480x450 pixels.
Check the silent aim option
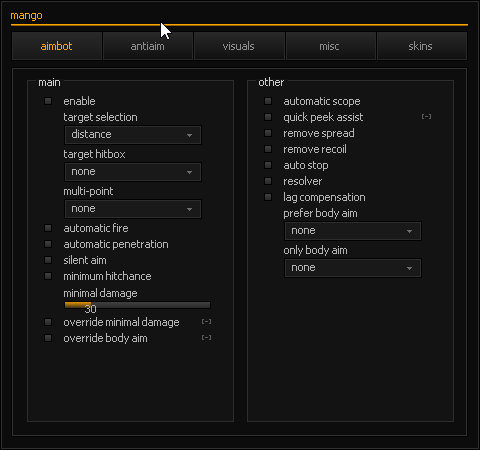click(48, 260)
